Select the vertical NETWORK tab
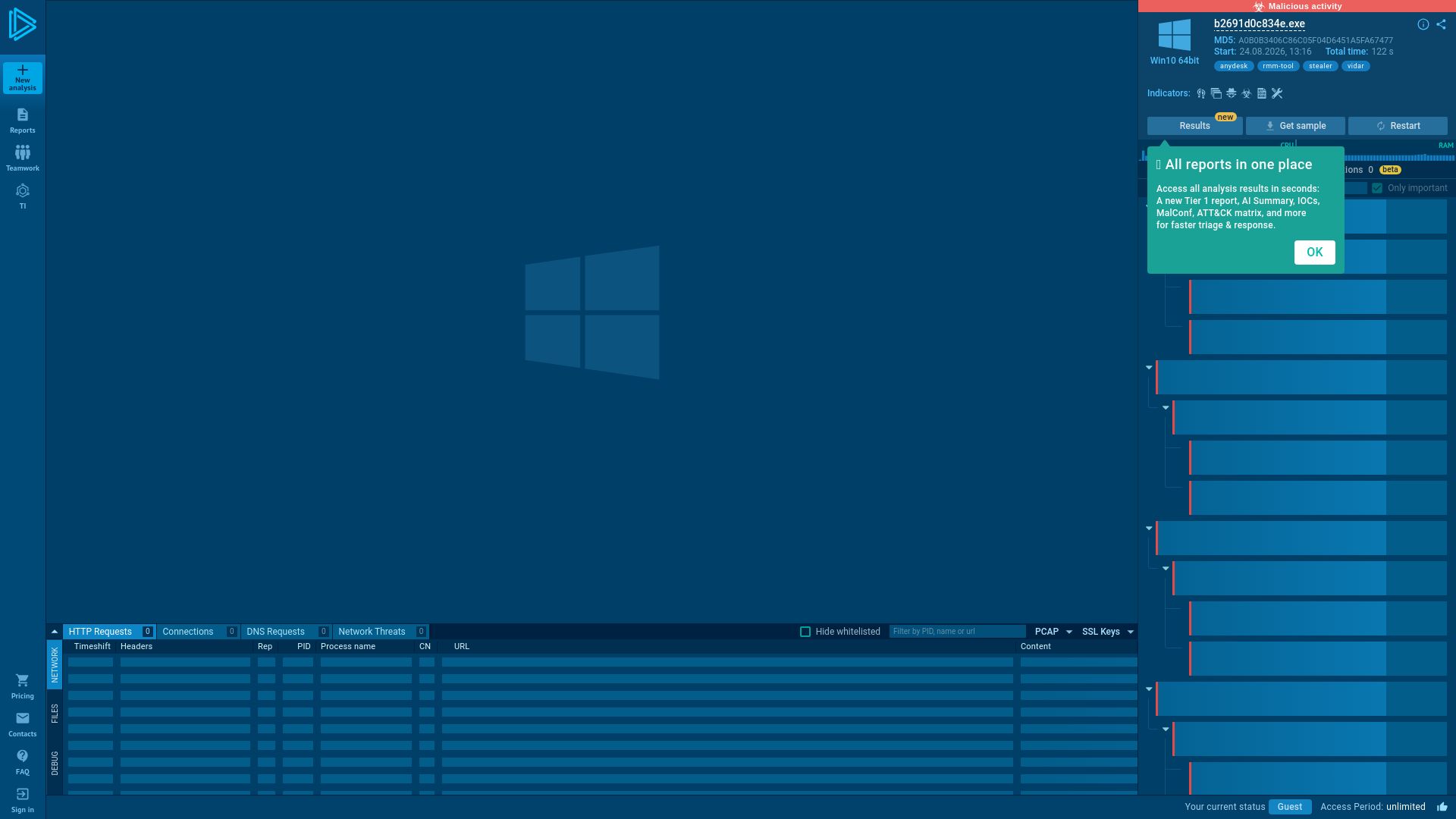Viewport: 1456px width, 819px height. pyautogui.click(x=55, y=665)
